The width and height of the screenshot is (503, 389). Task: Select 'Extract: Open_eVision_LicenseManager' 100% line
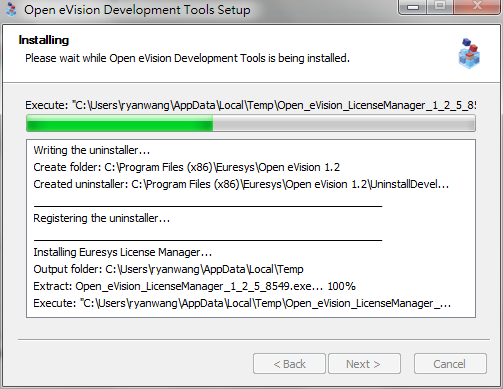(194, 286)
